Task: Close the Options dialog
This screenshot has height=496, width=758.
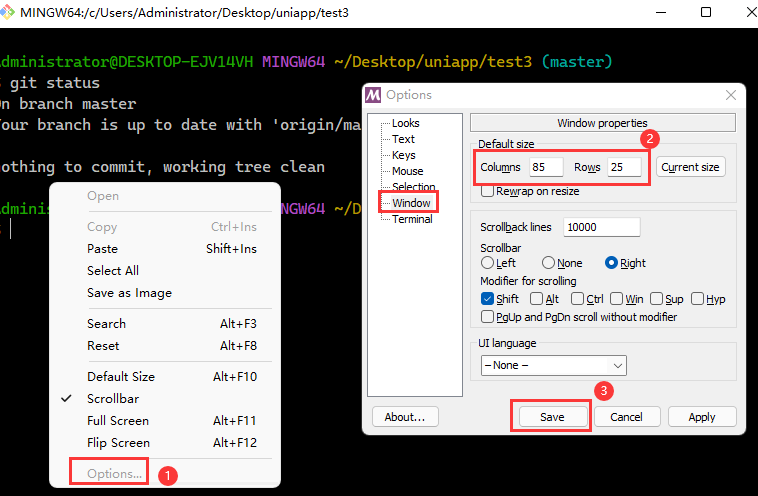Action: click(730, 95)
